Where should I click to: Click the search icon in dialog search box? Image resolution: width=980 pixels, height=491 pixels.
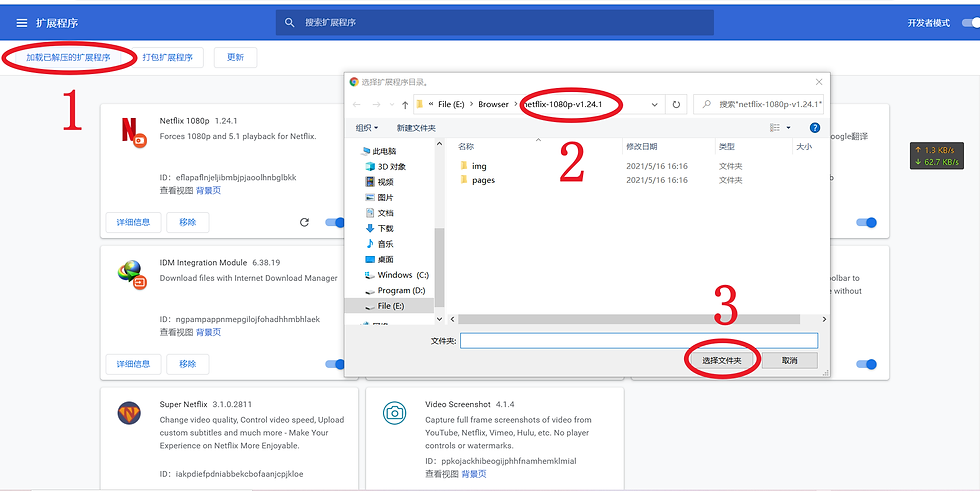click(x=706, y=104)
